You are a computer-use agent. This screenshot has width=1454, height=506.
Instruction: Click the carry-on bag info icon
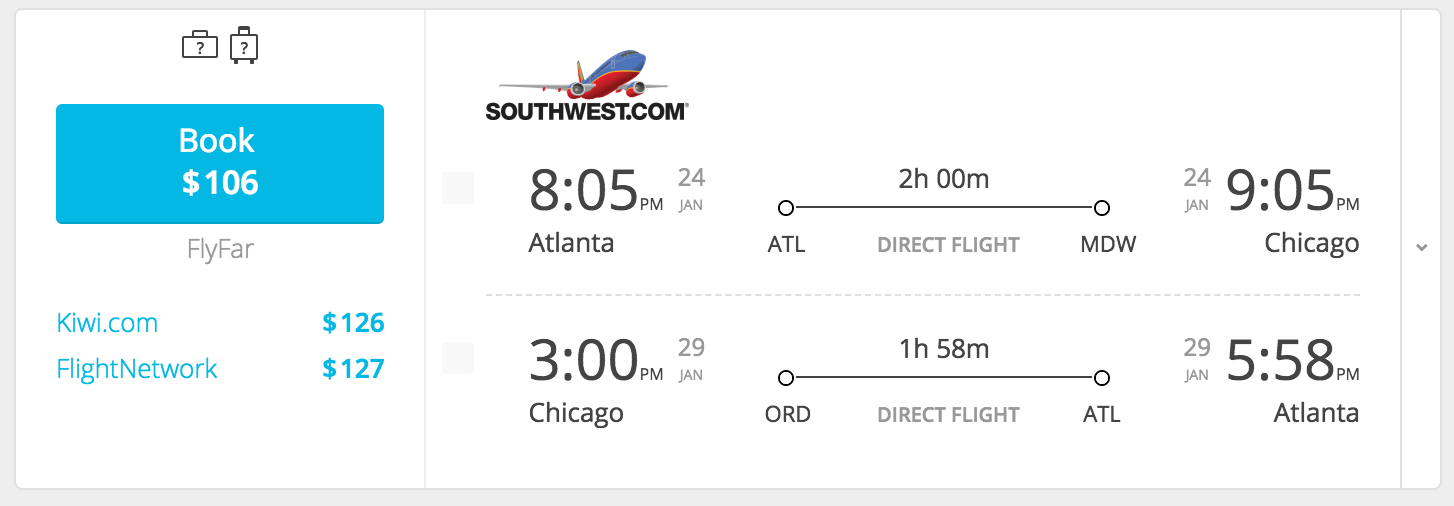(x=199, y=46)
